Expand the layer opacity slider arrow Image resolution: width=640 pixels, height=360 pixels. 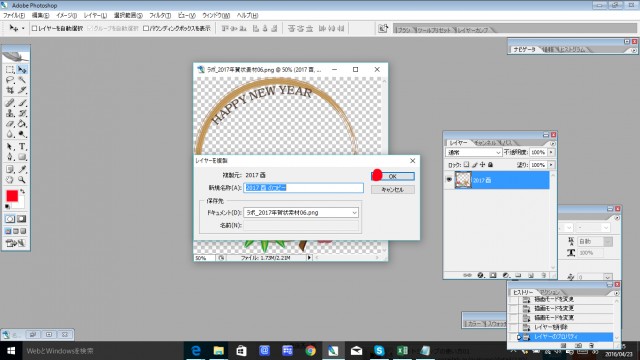pyautogui.click(x=551, y=152)
